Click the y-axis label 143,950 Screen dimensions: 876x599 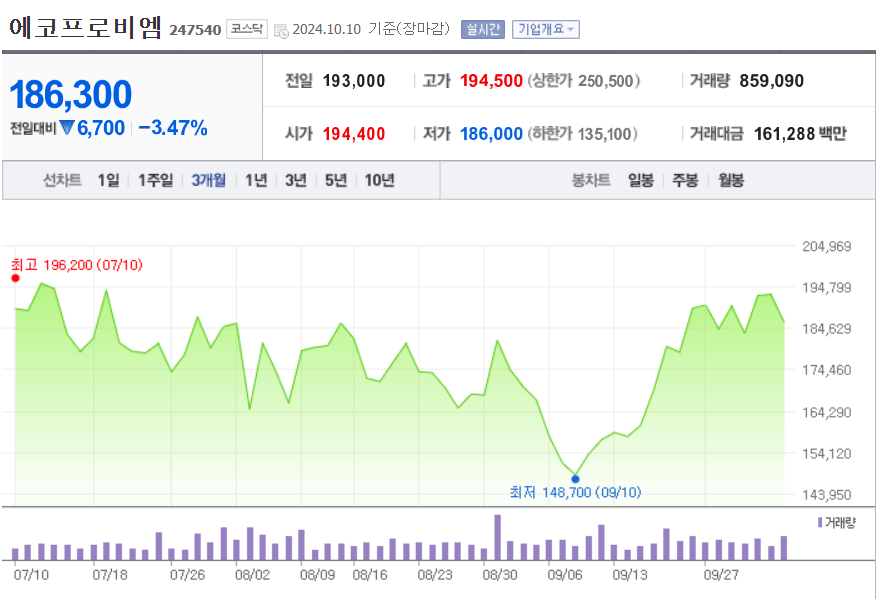[827, 495]
